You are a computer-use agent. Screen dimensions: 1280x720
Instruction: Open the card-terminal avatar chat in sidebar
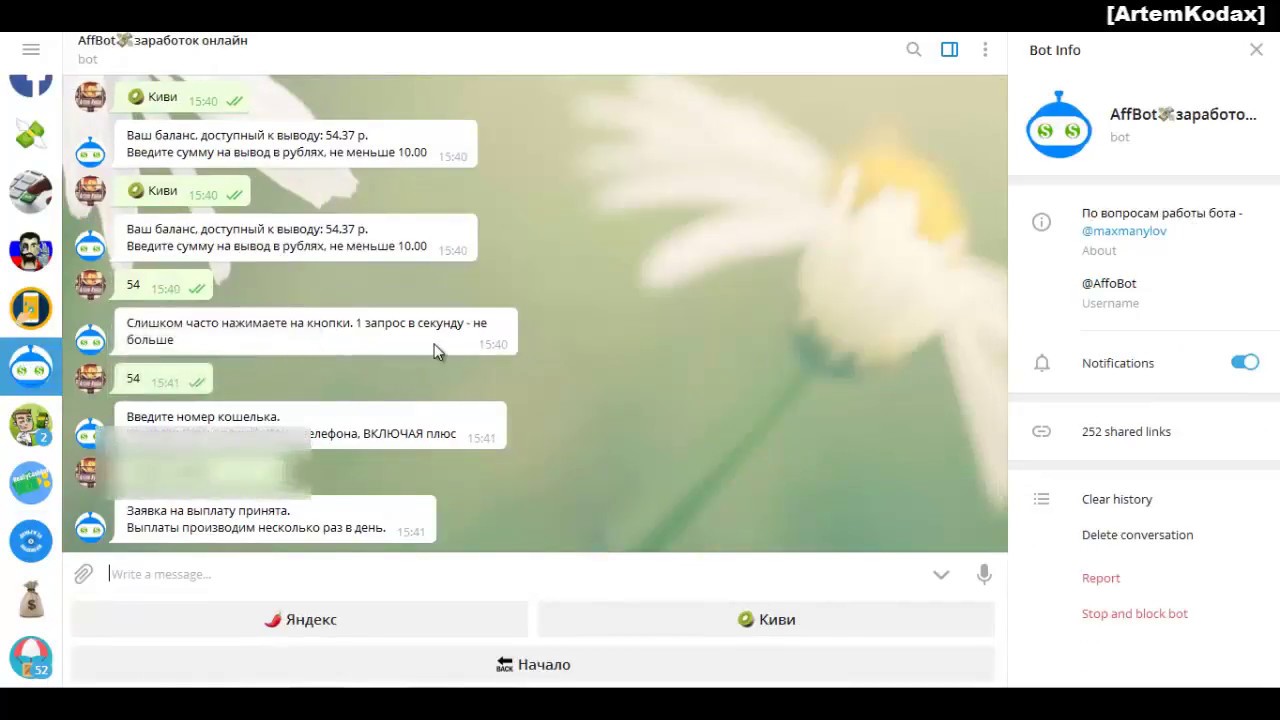coord(31,192)
